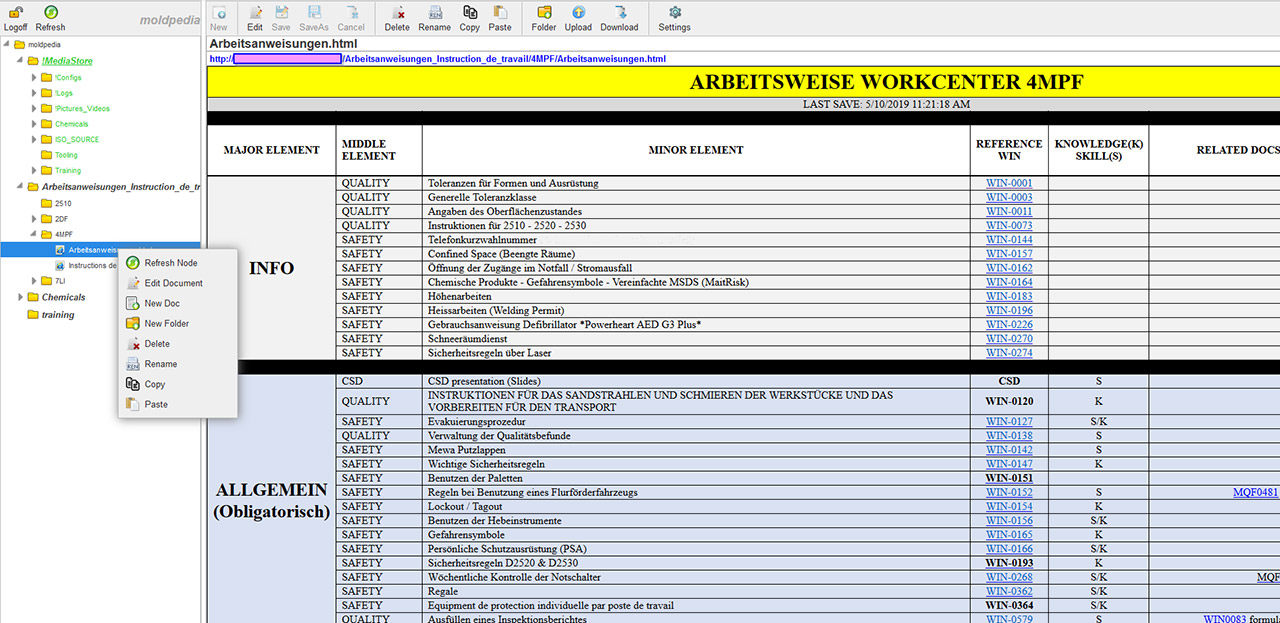The image size is (1280, 623).
Task: Select the training root folder
Action: (58, 315)
